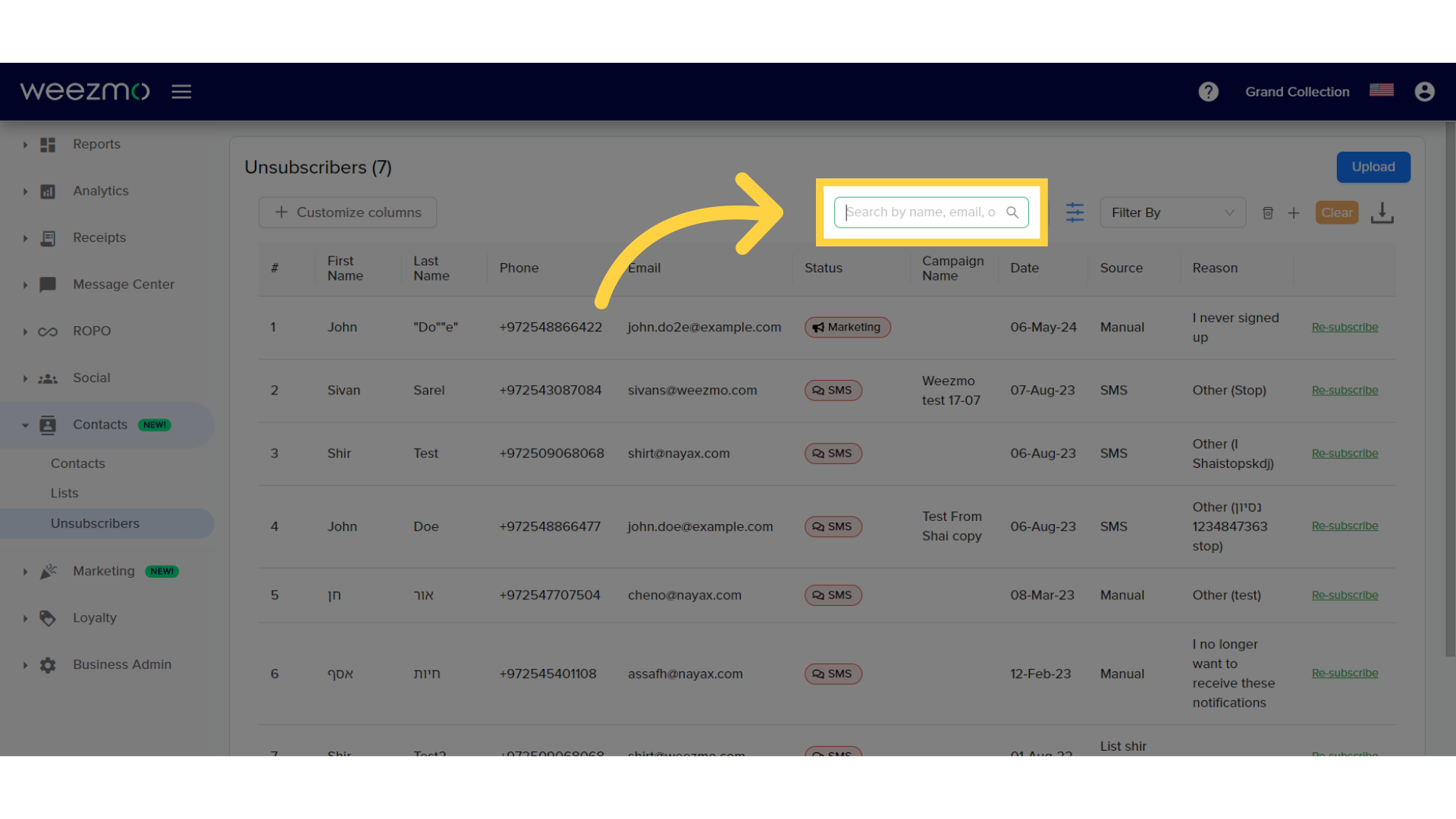Click the filter sliders icon

(1075, 212)
